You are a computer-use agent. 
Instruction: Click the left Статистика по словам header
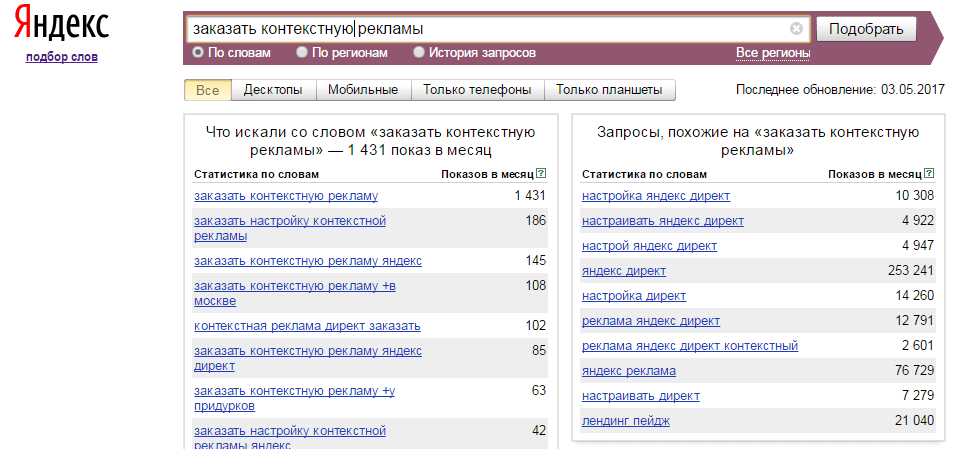256,174
